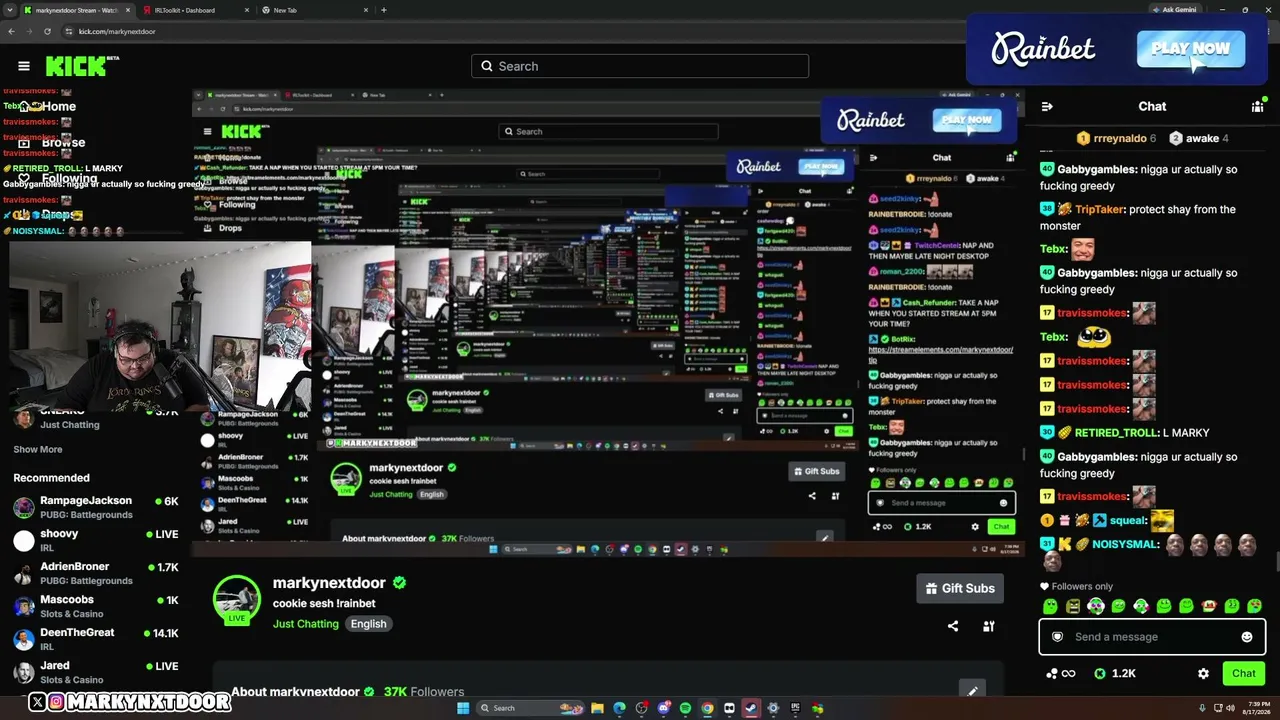Screen dimensions: 1280x720
Task: Share the markynextdoor stream
Action: (953, 626)
